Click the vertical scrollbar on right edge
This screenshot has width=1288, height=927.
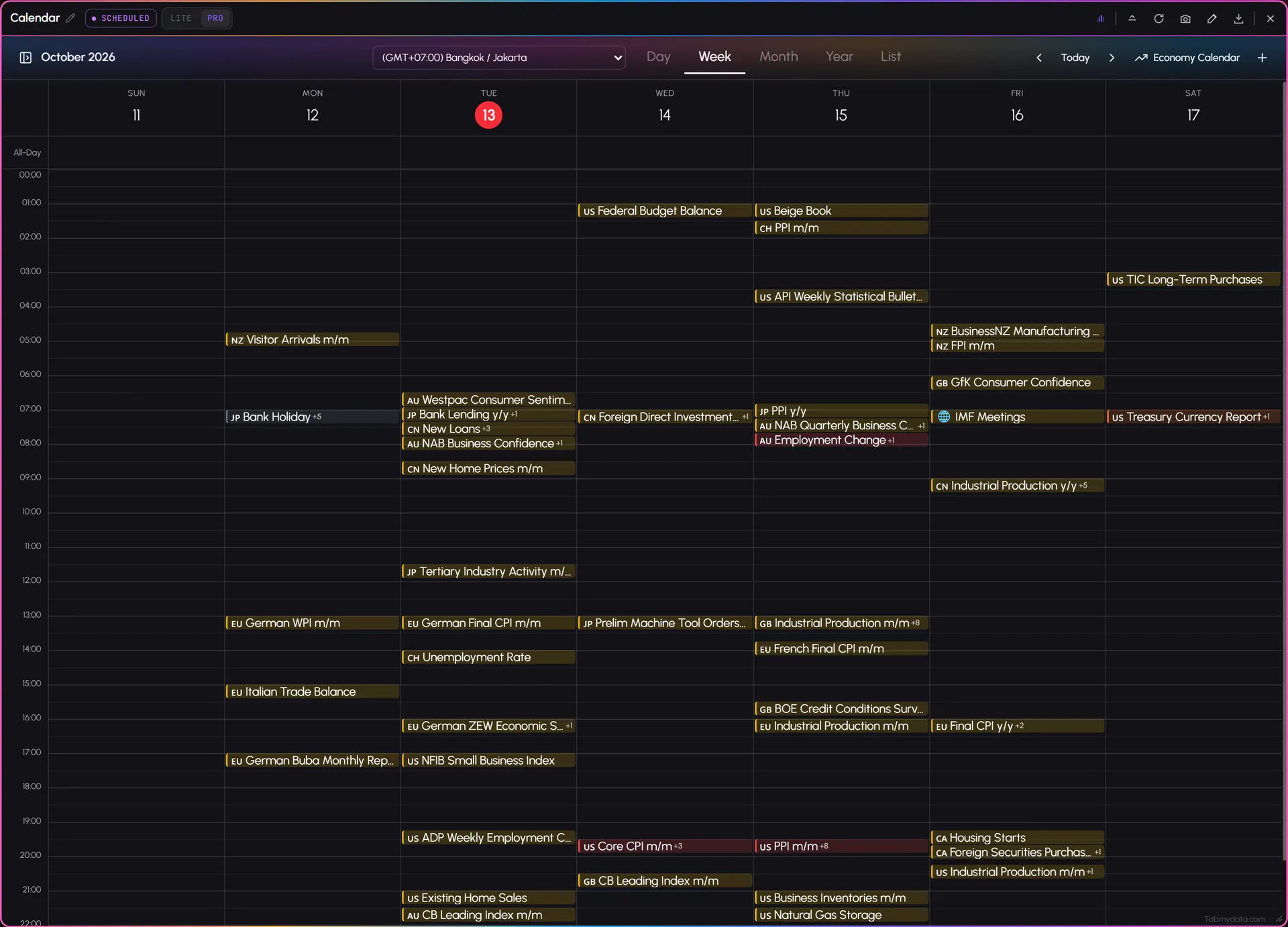tap(1284, 470)
